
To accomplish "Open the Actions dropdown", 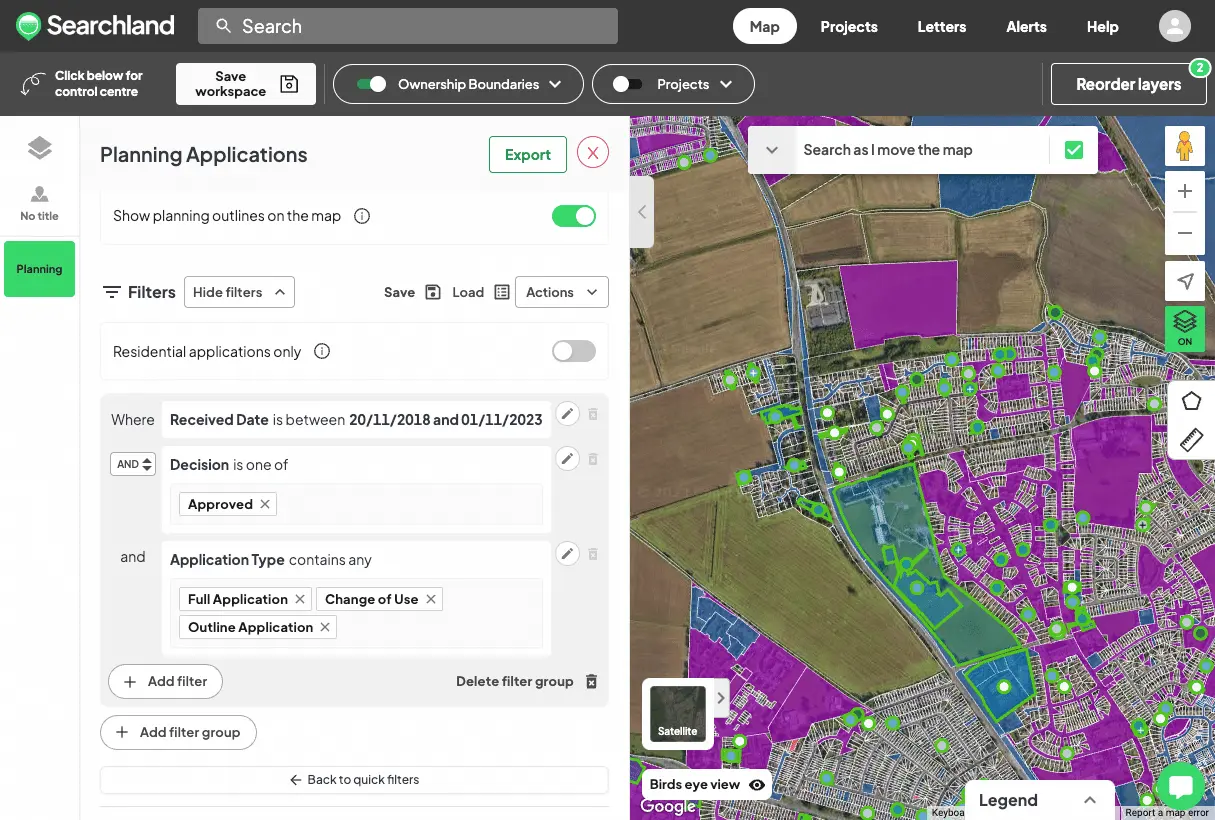I will [x=561, y=292].
